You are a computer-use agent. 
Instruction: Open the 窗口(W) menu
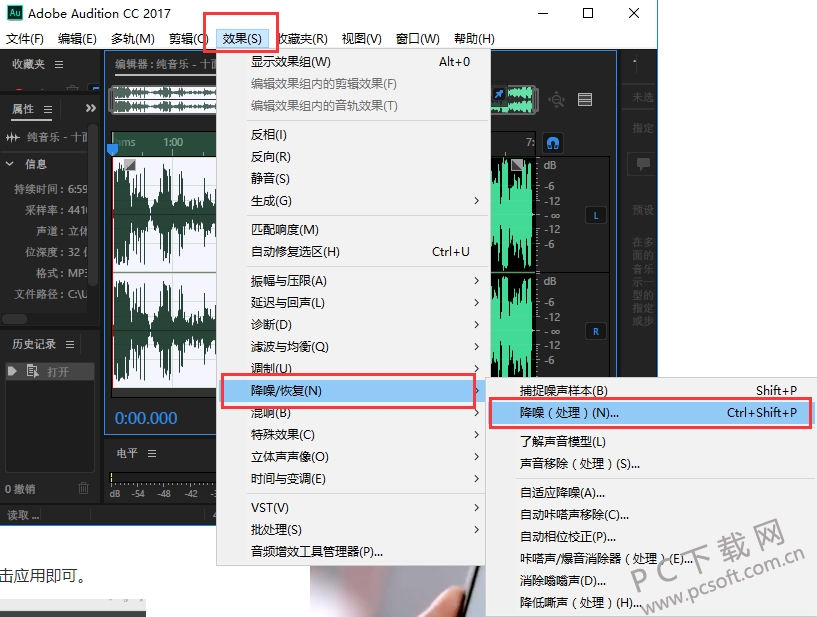(417, 39)
